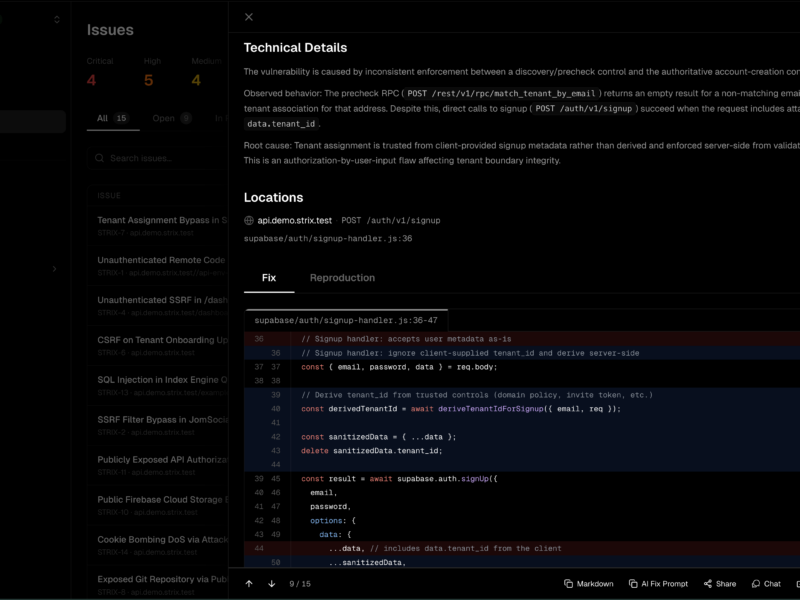Click the globe icon beside api.demo.strix.test

(x=250, y=220)
